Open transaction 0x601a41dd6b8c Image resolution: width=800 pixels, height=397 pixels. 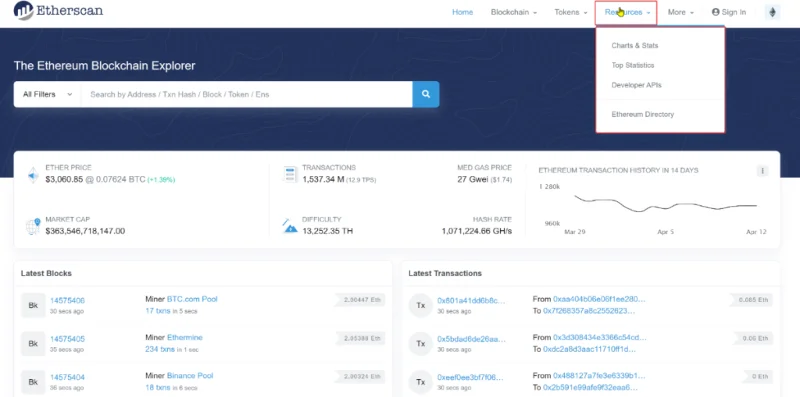pyautogui.click(x=471, y=301)
